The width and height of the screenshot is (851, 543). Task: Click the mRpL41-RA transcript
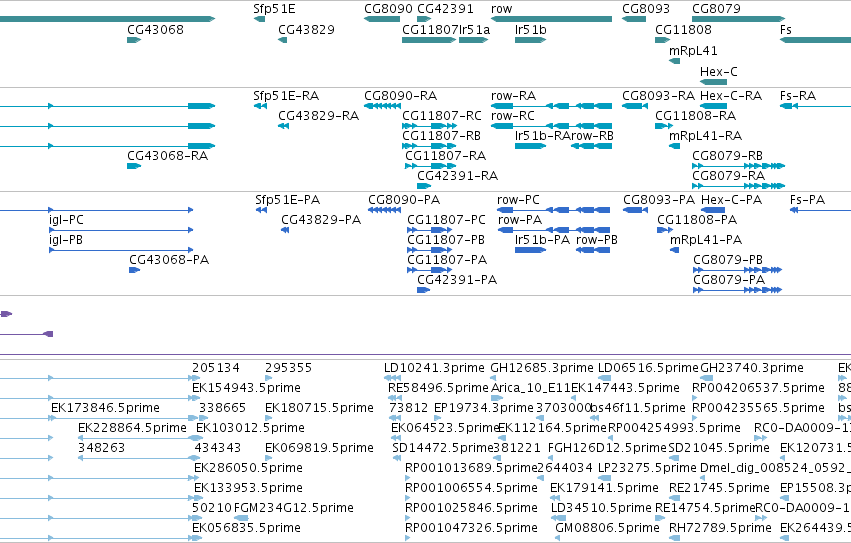pos(675,146)
